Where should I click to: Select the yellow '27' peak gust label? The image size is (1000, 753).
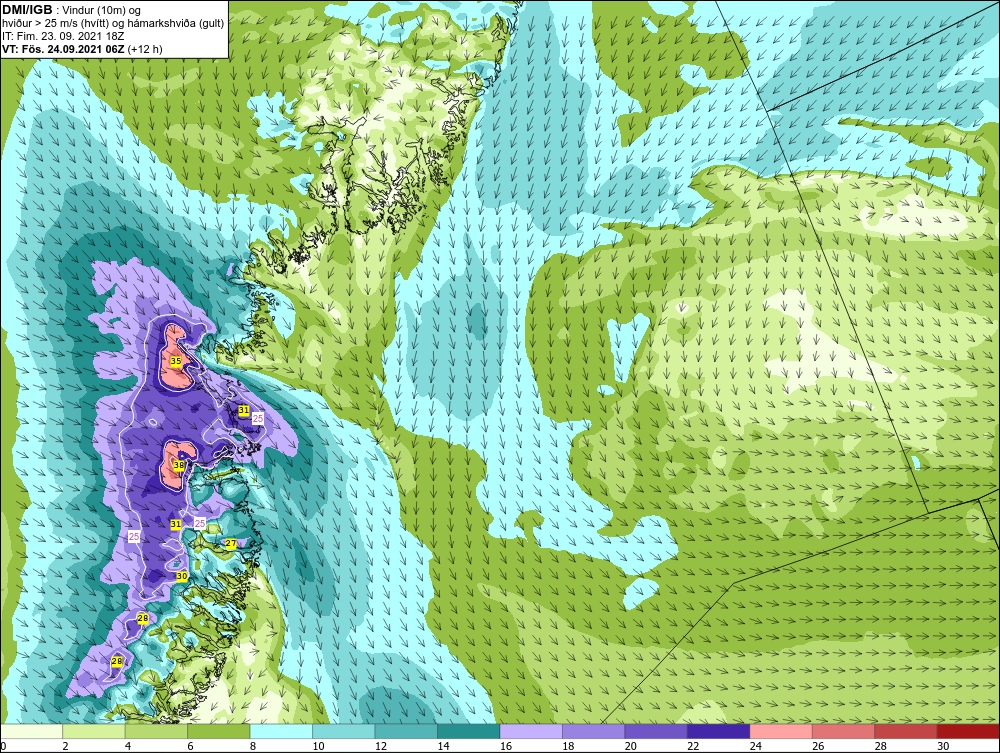231,544
